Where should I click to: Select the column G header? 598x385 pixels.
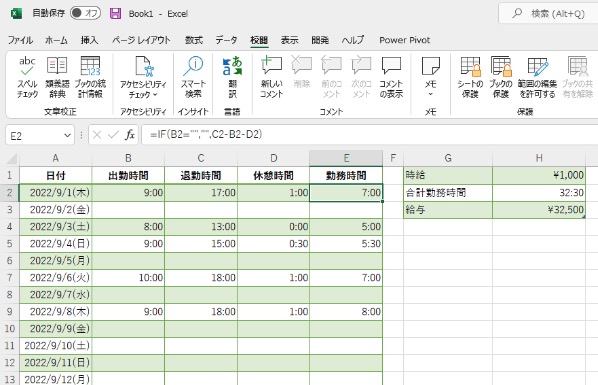pyautogui.click(x=448, y=158)
